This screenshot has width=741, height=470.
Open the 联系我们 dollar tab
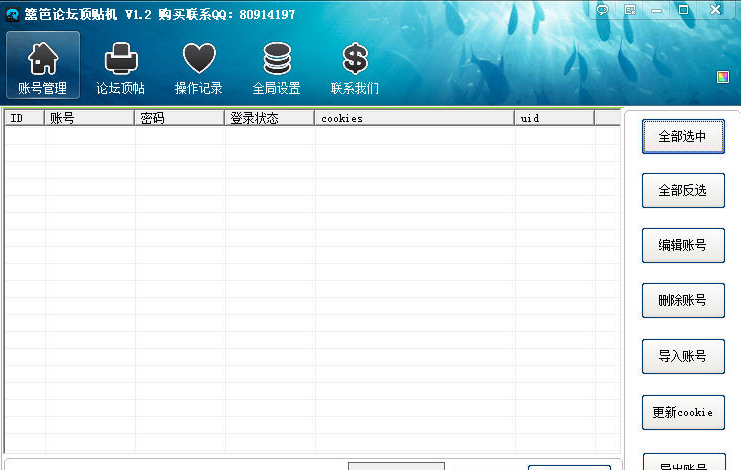[354, 68]
